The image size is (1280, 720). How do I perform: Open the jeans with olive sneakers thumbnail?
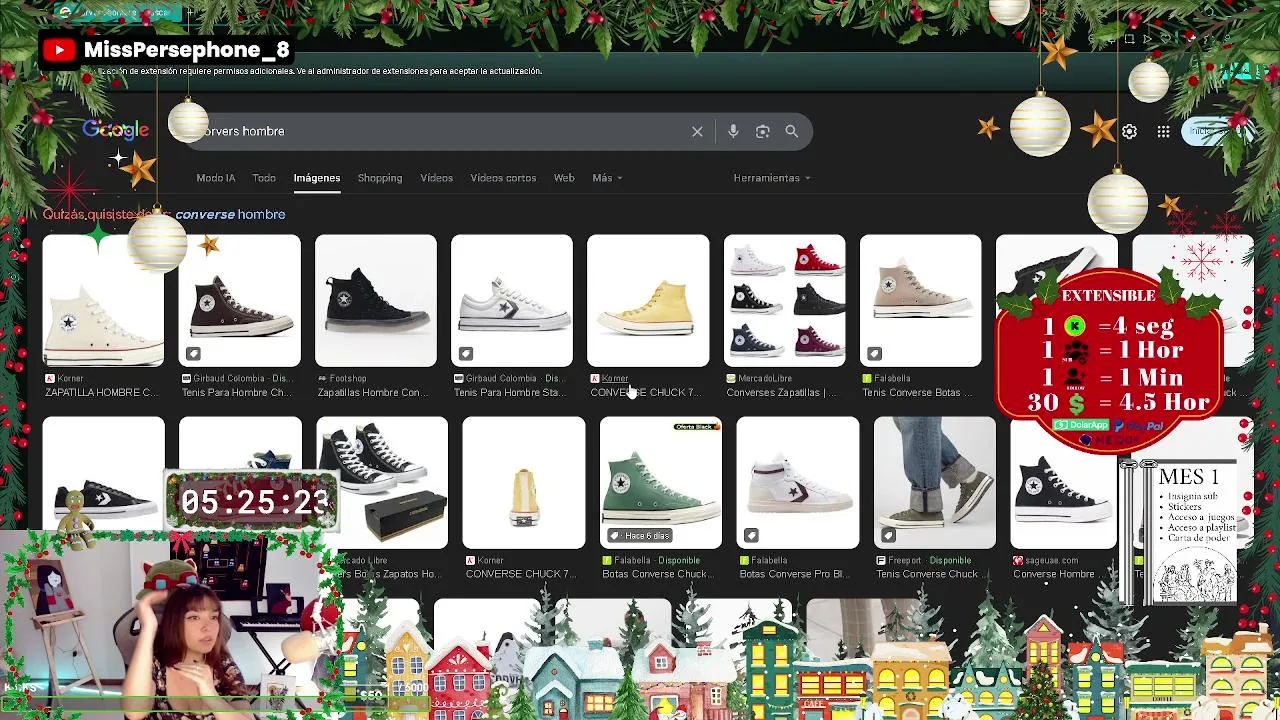935,483
